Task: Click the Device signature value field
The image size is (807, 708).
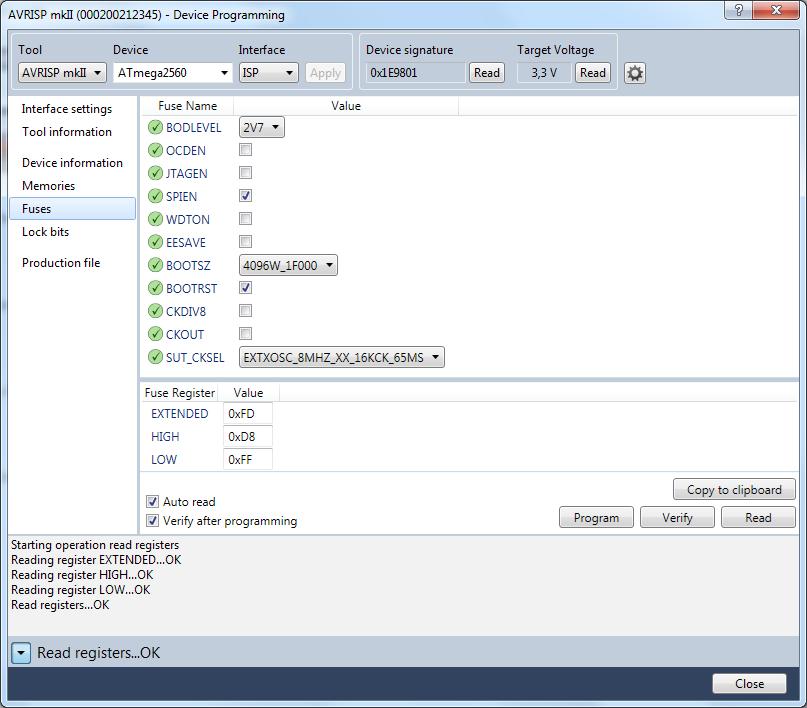Action: tap(415, 73)
